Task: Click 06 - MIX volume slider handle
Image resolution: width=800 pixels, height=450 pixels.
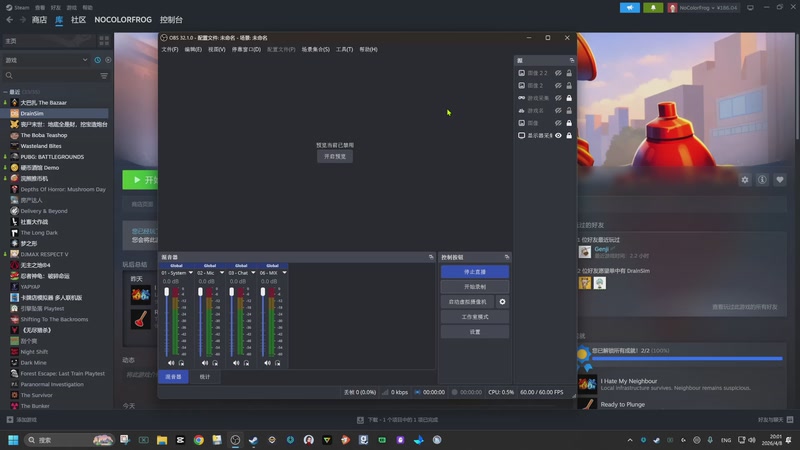Action: (263, 292)
